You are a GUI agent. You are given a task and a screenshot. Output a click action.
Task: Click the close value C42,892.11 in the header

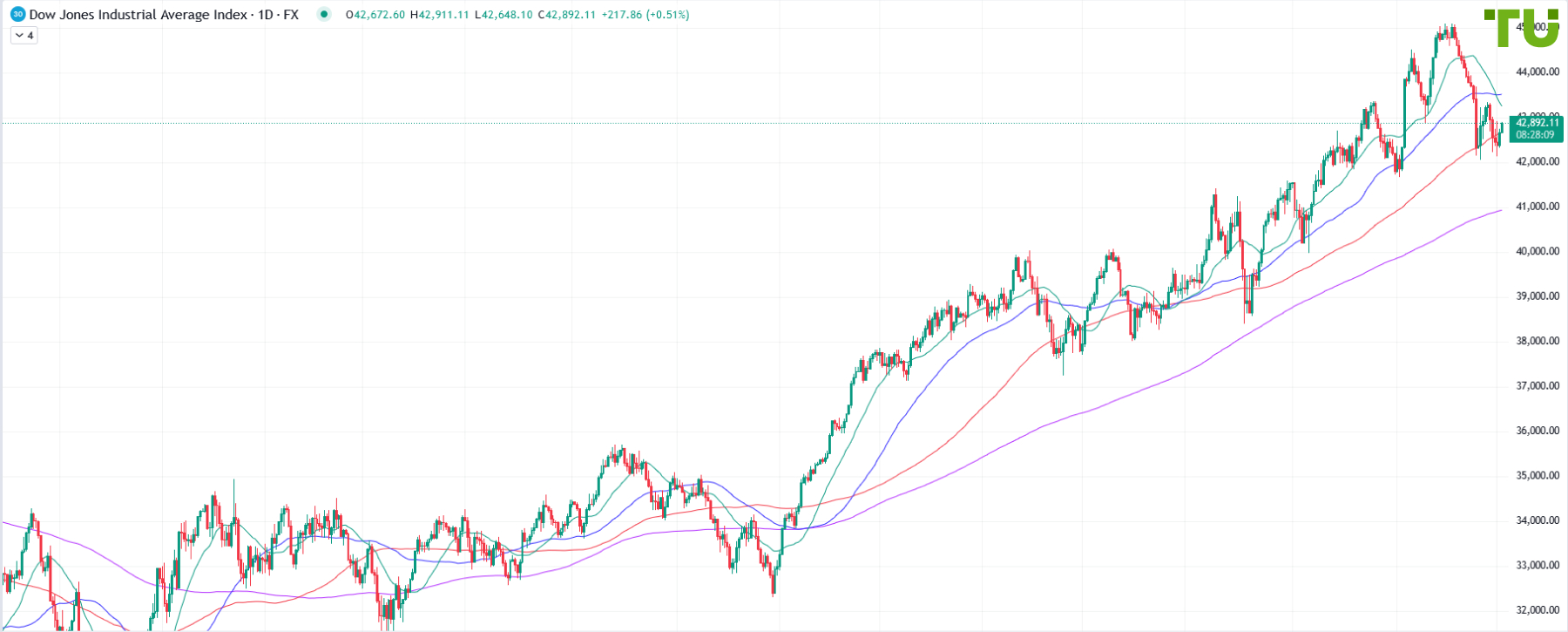[567, 15]
